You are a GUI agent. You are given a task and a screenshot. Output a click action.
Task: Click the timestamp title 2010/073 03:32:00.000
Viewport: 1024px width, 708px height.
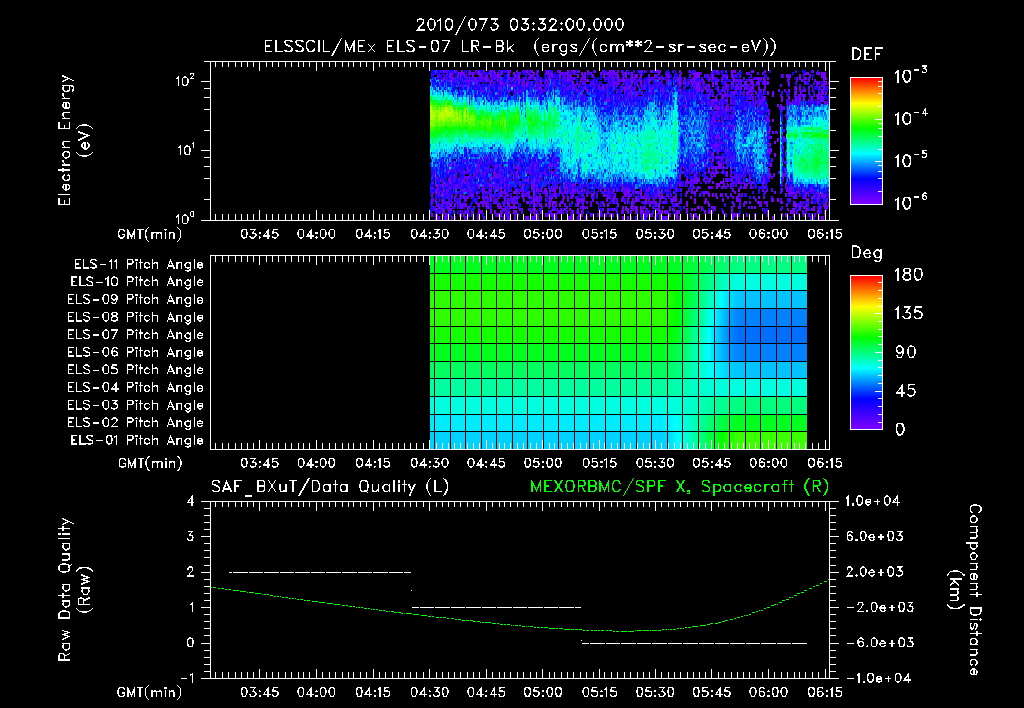520,25
